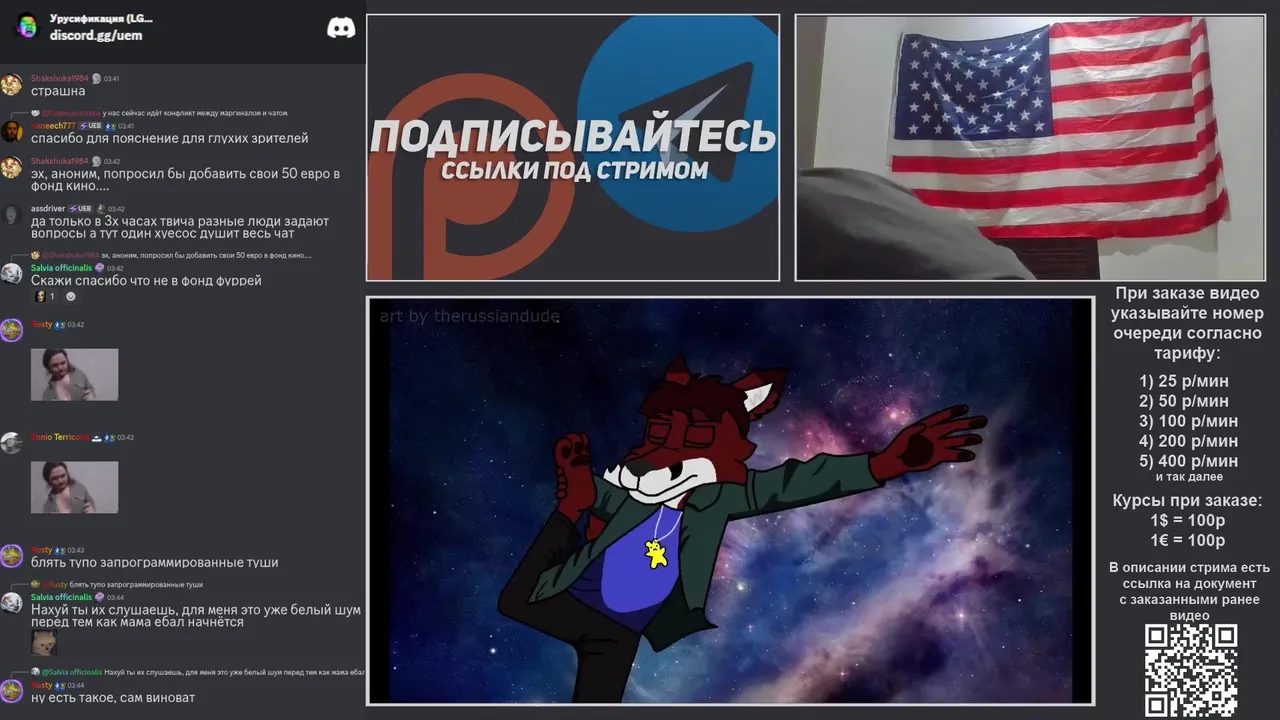Open the small dog image under Salvia's message
The height and width of the screenshot is (720, 1280).
tap(44, 643)
